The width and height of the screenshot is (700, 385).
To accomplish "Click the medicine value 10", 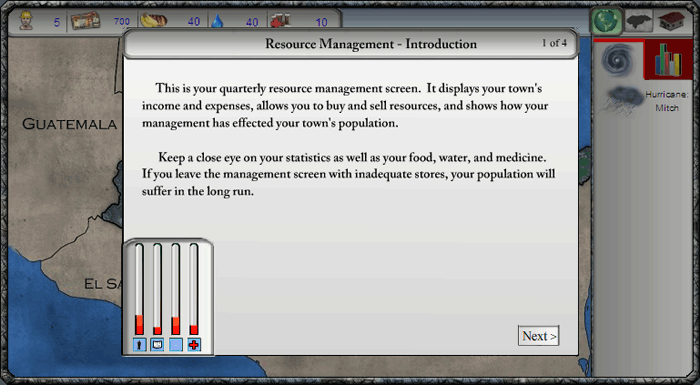I will [321, 22].
